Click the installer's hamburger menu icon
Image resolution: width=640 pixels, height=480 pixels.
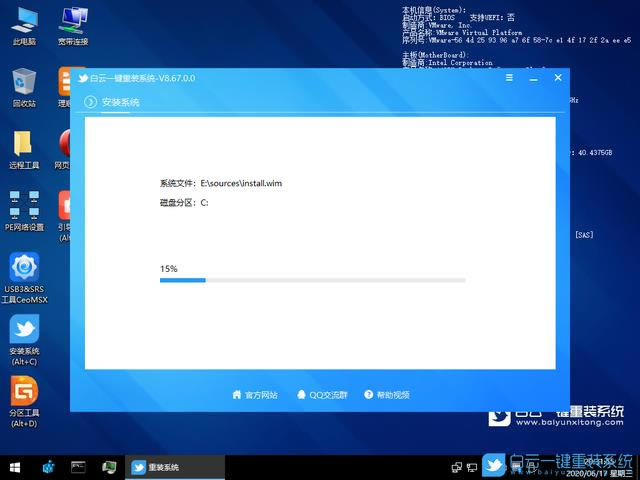point(510,77)
